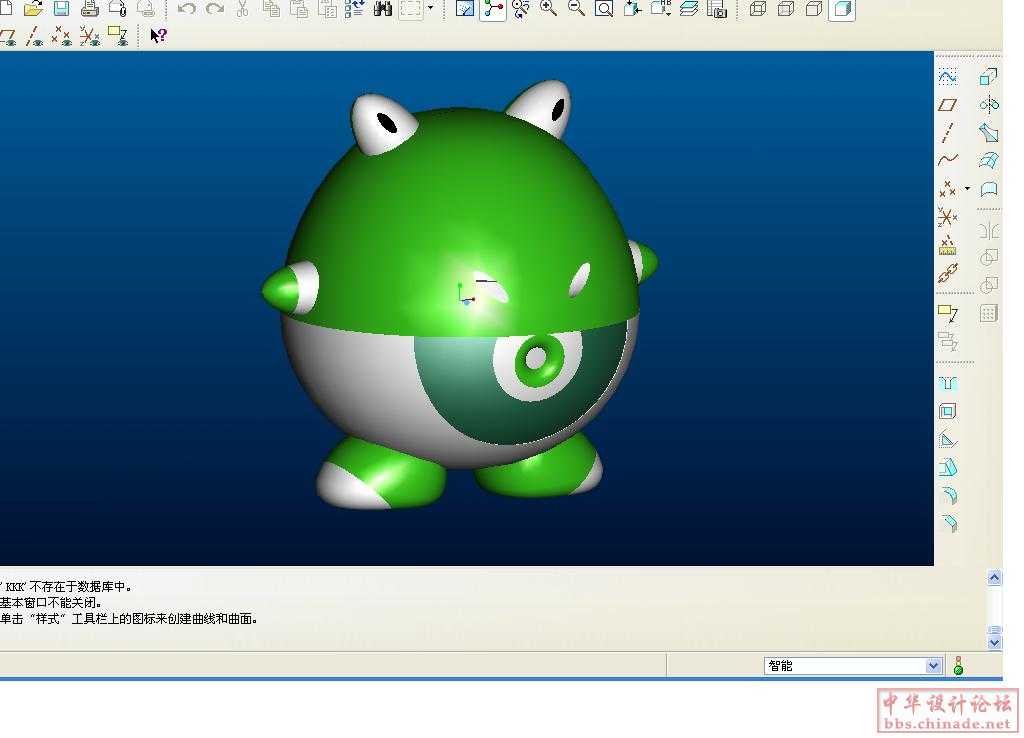Screen dimensions: 1024x738
Task: Toggle datum axes visibility
Action: pos(34,36)
